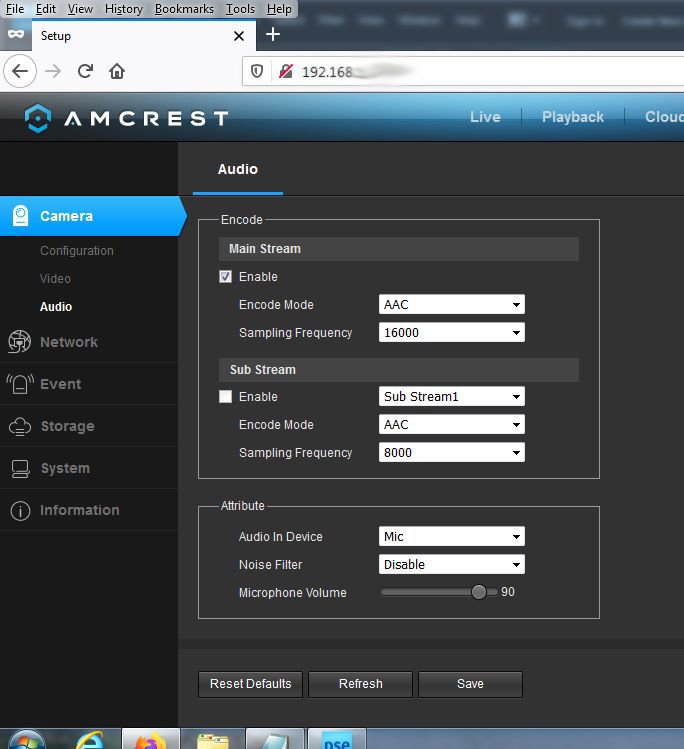Screen dimensions: 684x749
Task: Open the File menu
Action: (14, 9)
